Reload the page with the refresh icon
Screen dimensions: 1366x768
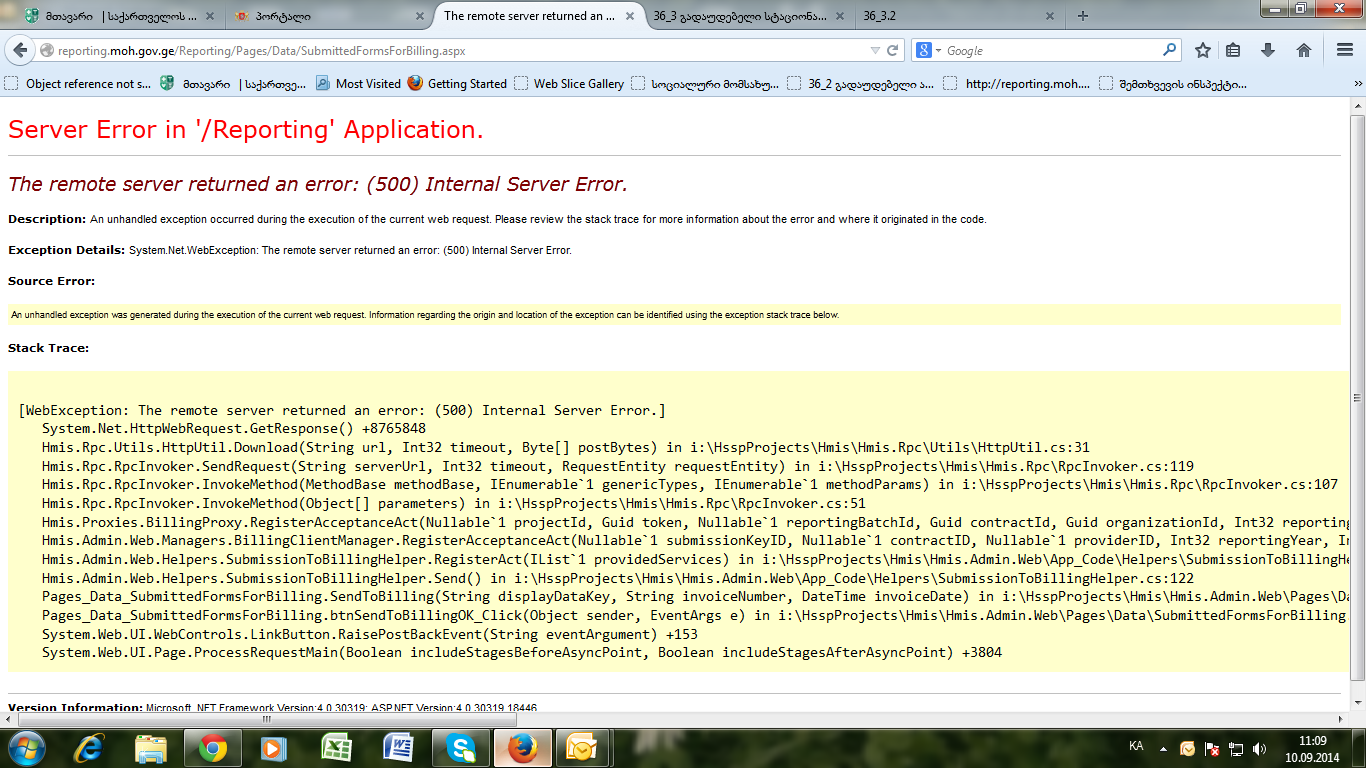point(893,50)
